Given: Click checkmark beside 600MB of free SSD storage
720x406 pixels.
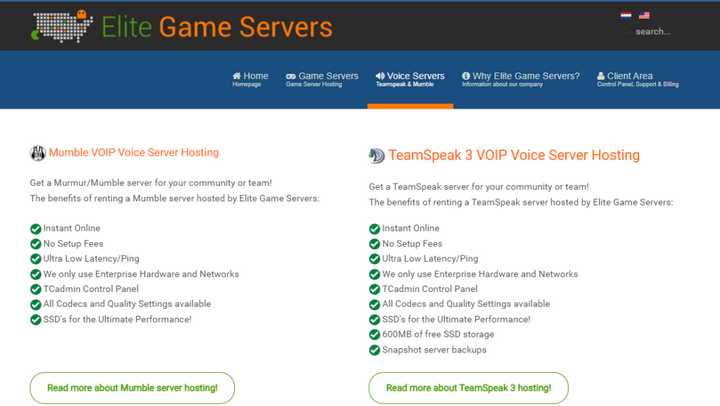Looking at the screenshot, I should pos(375,335).
